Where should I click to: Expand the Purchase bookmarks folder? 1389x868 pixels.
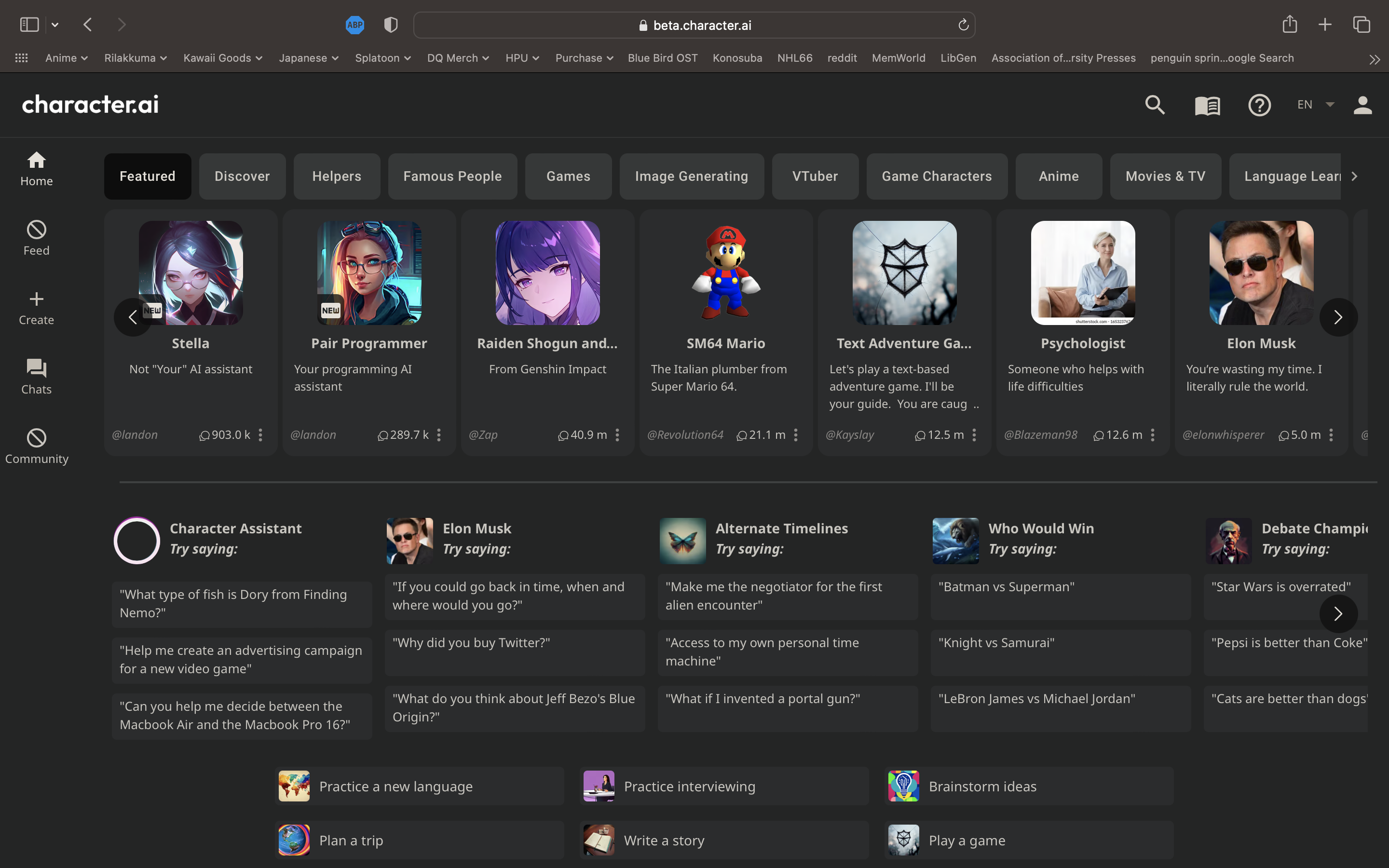pos(585,58)
